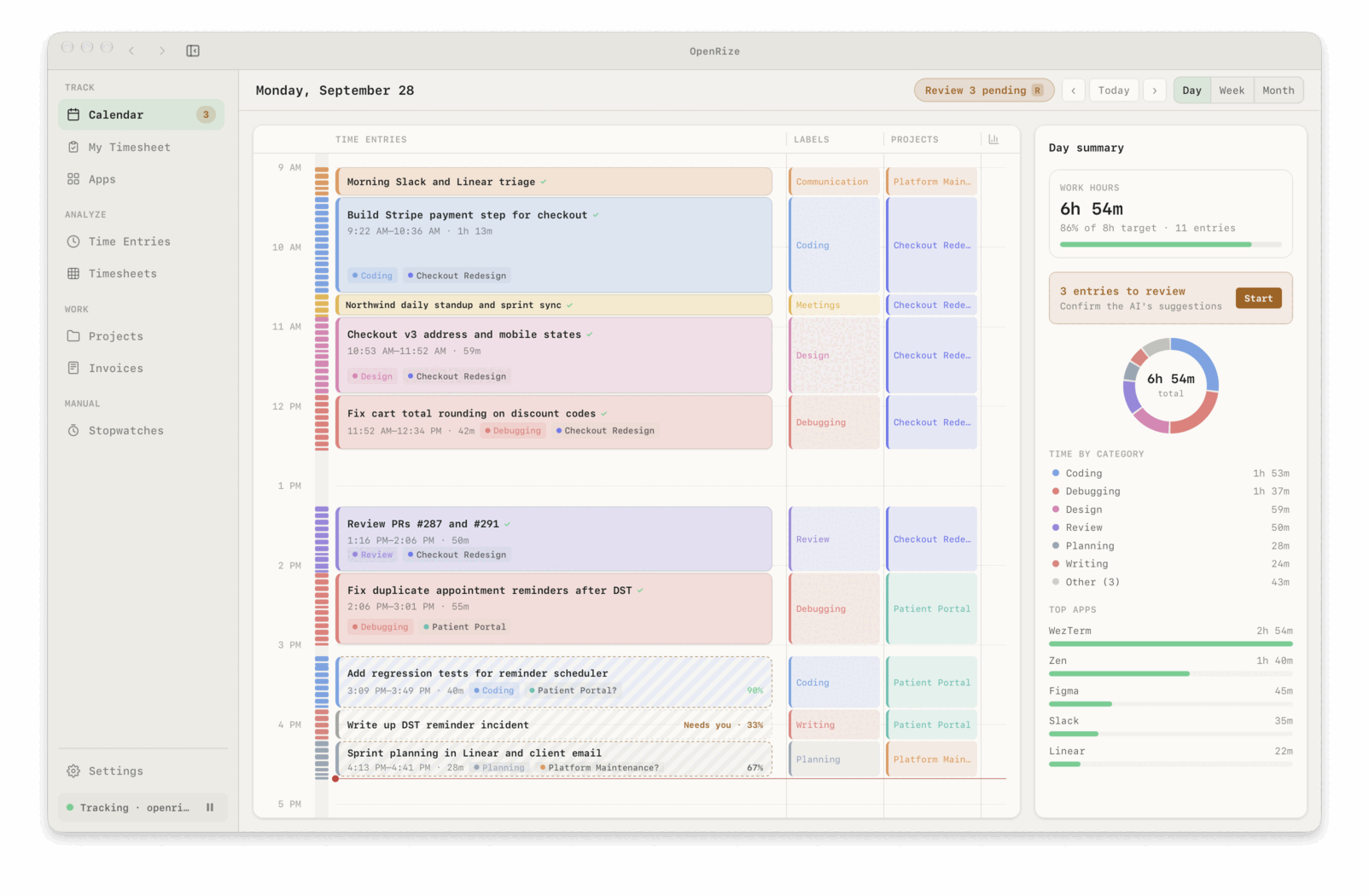Click Debugging tag on cart rounding entry
The width and height of the screenshot is (1369, 896).
coord(513,431)
